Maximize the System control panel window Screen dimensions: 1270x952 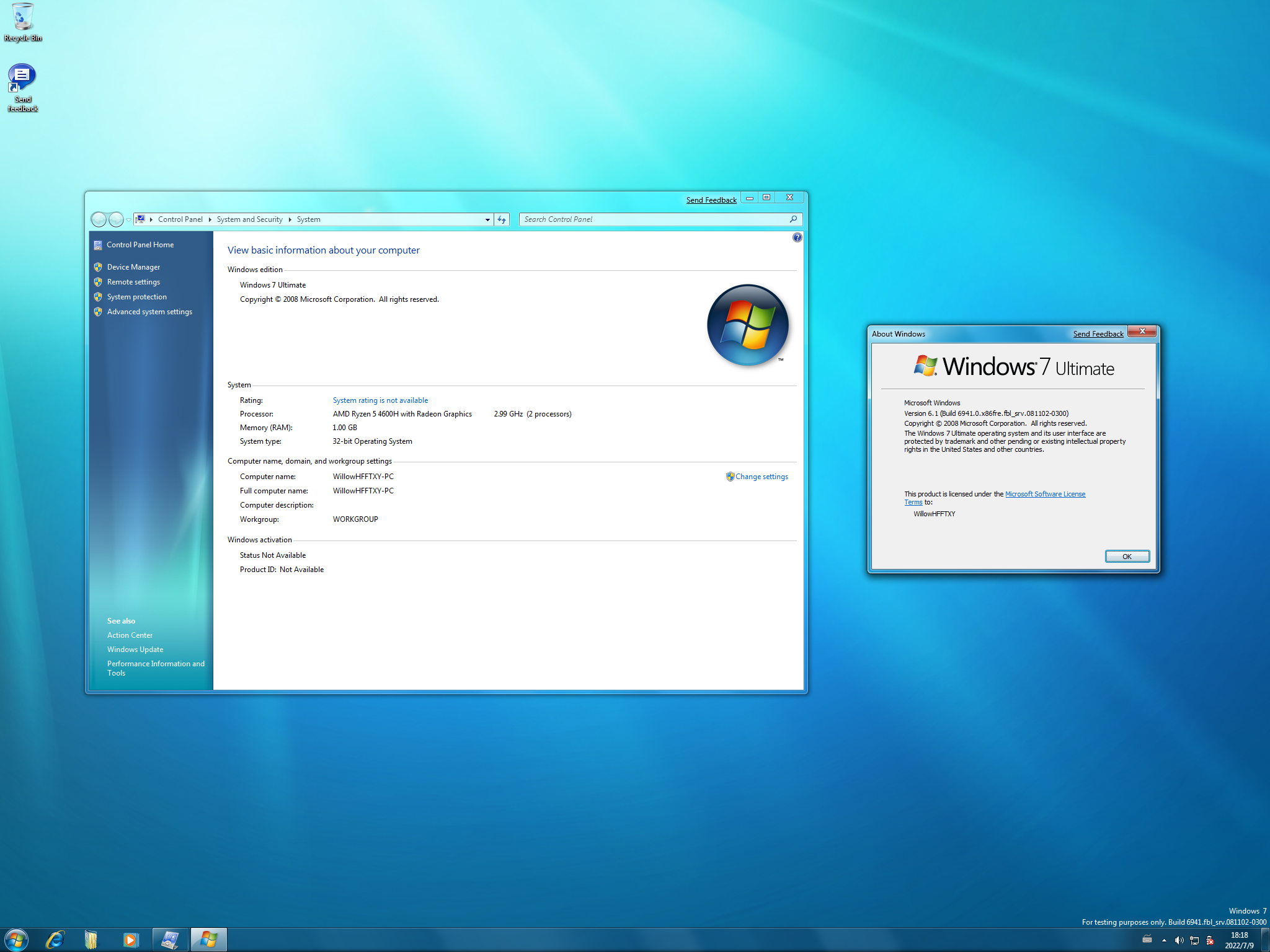click(766, 198)
